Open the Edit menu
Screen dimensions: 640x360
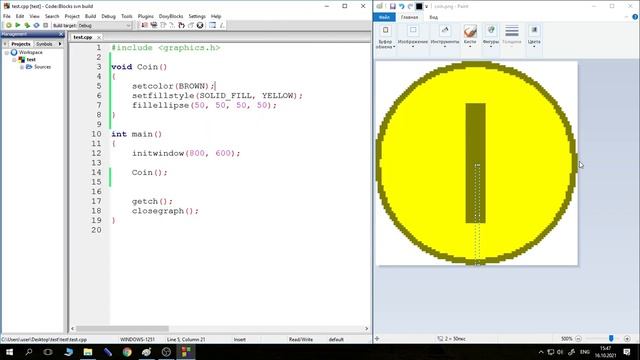[20, 16]
